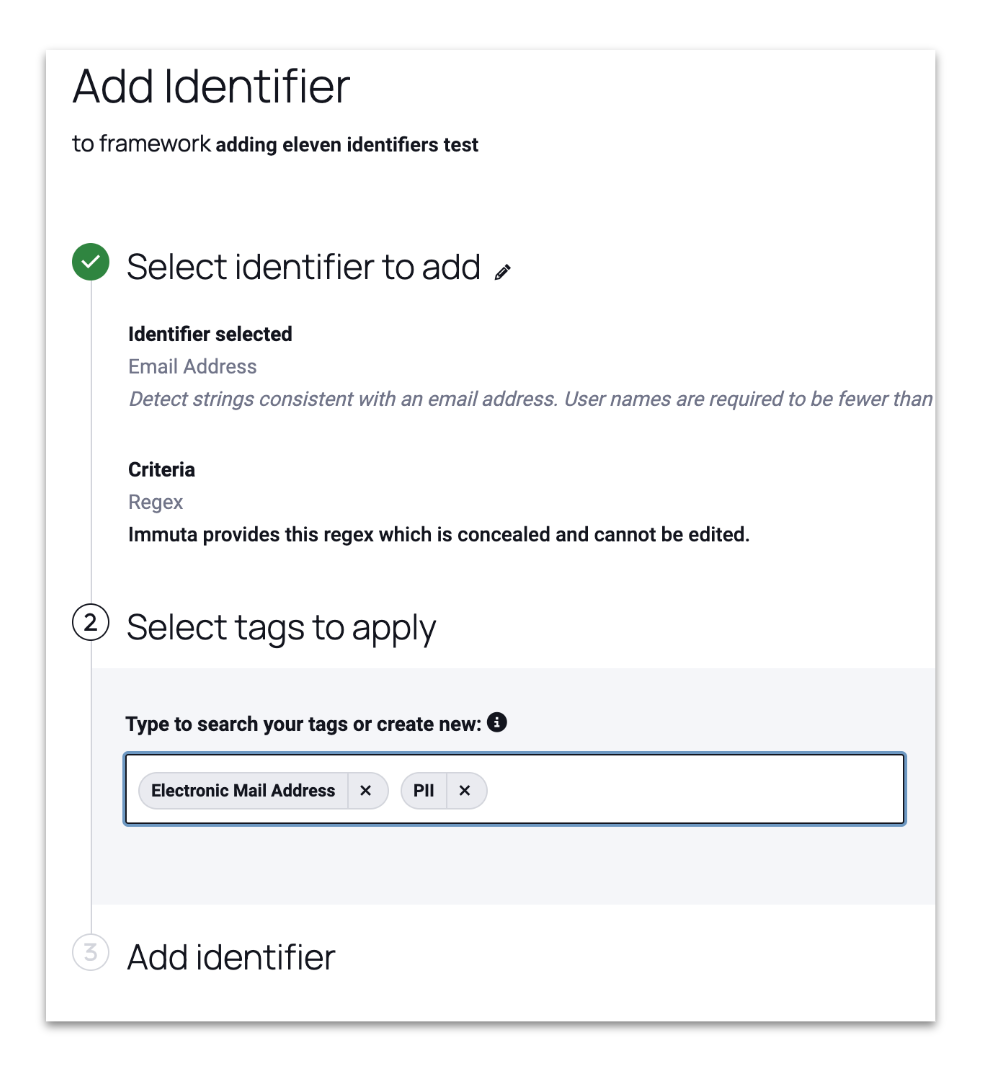Image resolution: width=982 pixels, height=1074 pixels.
Task: Click the concealed regex notice text
Action: click(x=439, y=534)
